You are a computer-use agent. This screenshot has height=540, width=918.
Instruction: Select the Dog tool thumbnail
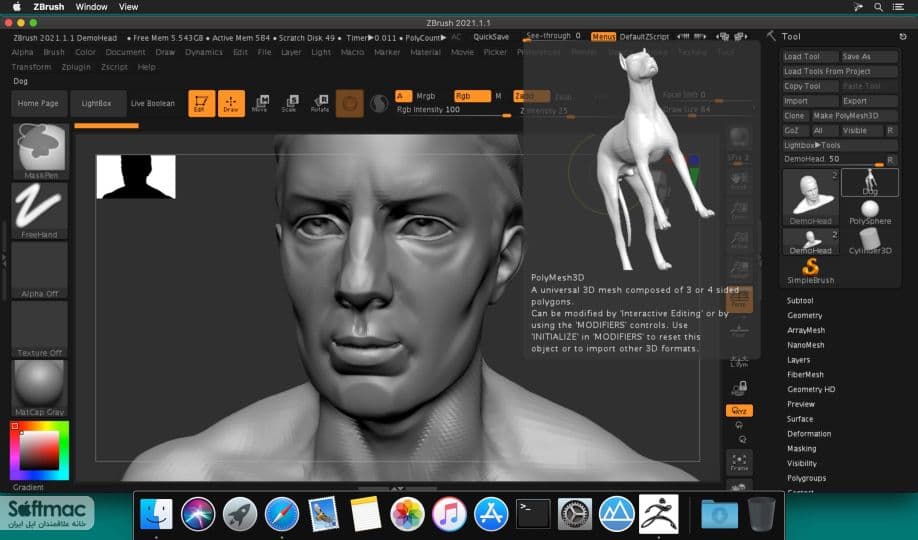pos(870,182)
